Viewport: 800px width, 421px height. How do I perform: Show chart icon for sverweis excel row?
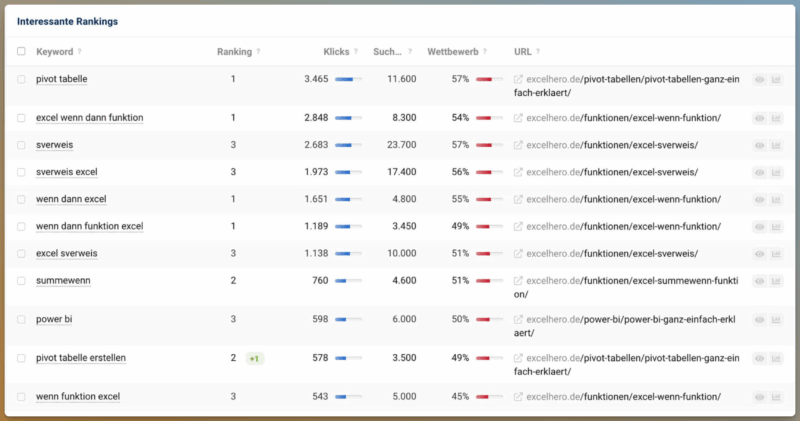776,172
